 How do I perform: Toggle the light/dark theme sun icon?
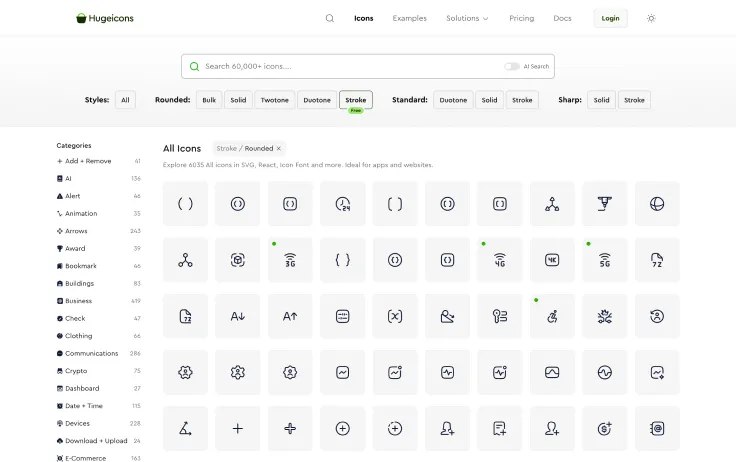(651, 18)
